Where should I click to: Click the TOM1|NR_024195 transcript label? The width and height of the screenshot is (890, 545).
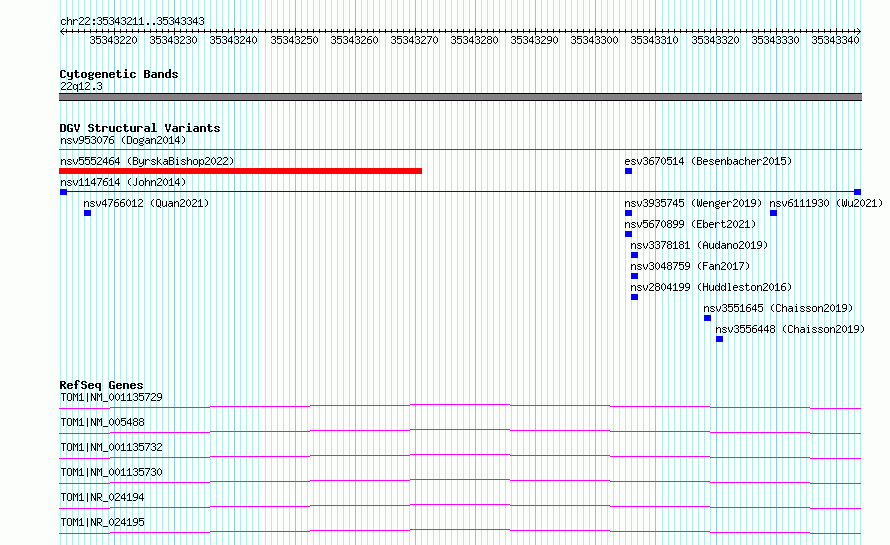click(x=102, y=522)
